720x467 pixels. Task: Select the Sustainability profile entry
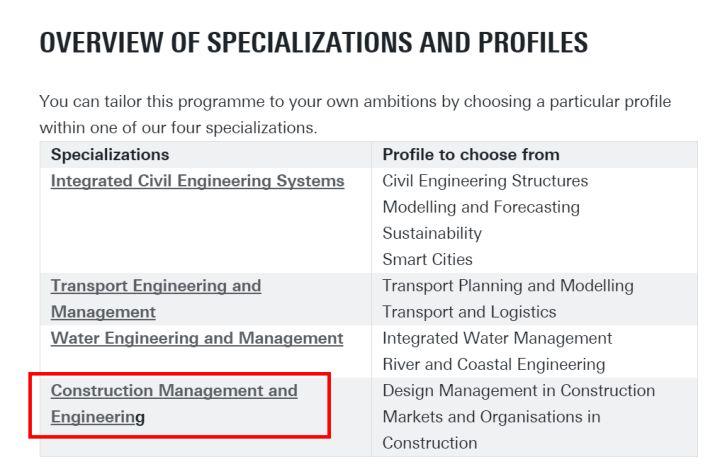point(432,233)
